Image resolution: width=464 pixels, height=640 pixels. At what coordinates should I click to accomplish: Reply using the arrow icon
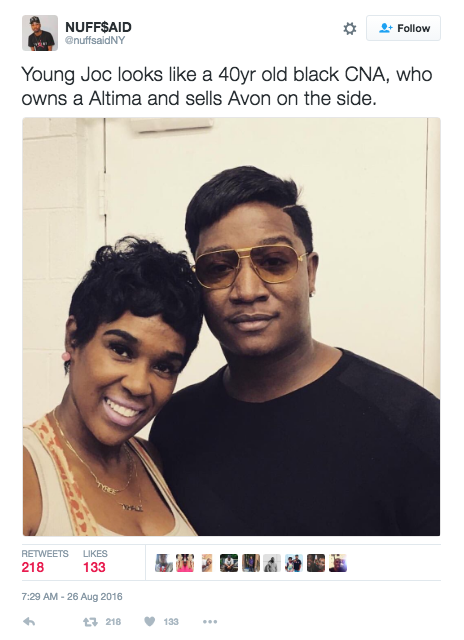pos(29,622)
